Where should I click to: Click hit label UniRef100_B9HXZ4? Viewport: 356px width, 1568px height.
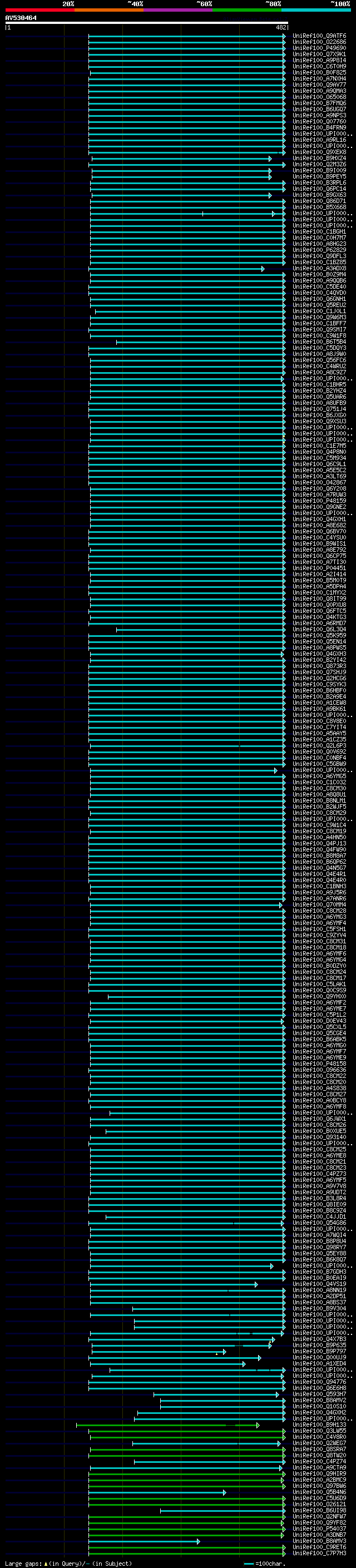pyautogui.click(x=319, y=159)
